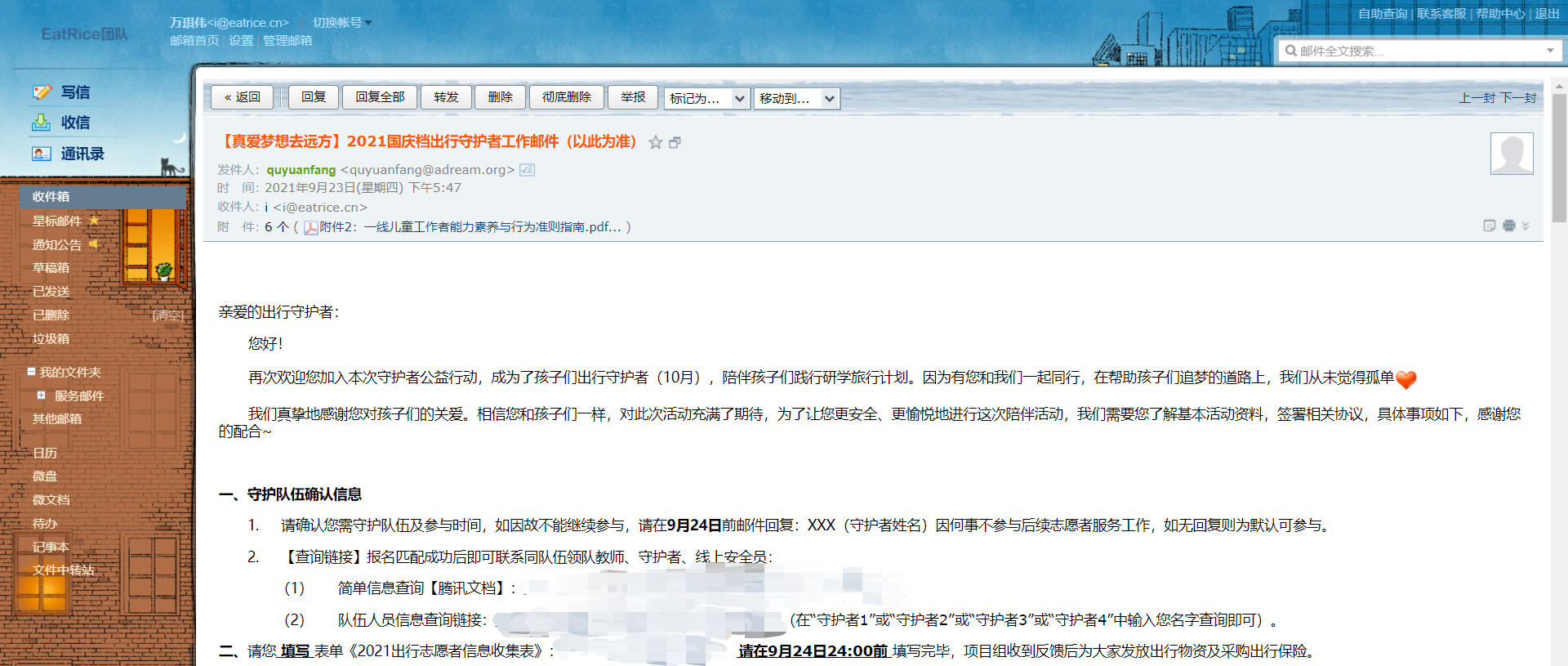Click the 回复全部 button

[380, 97]
